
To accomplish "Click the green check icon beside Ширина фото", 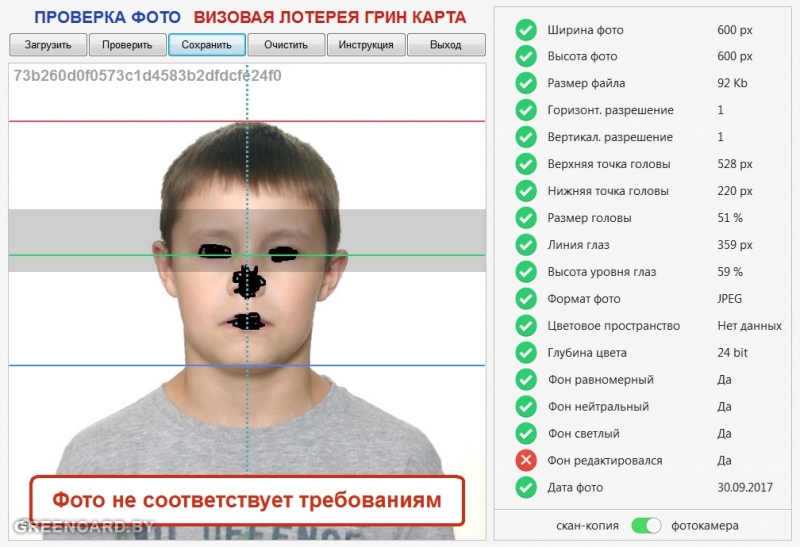I will [x=526, y=30].
